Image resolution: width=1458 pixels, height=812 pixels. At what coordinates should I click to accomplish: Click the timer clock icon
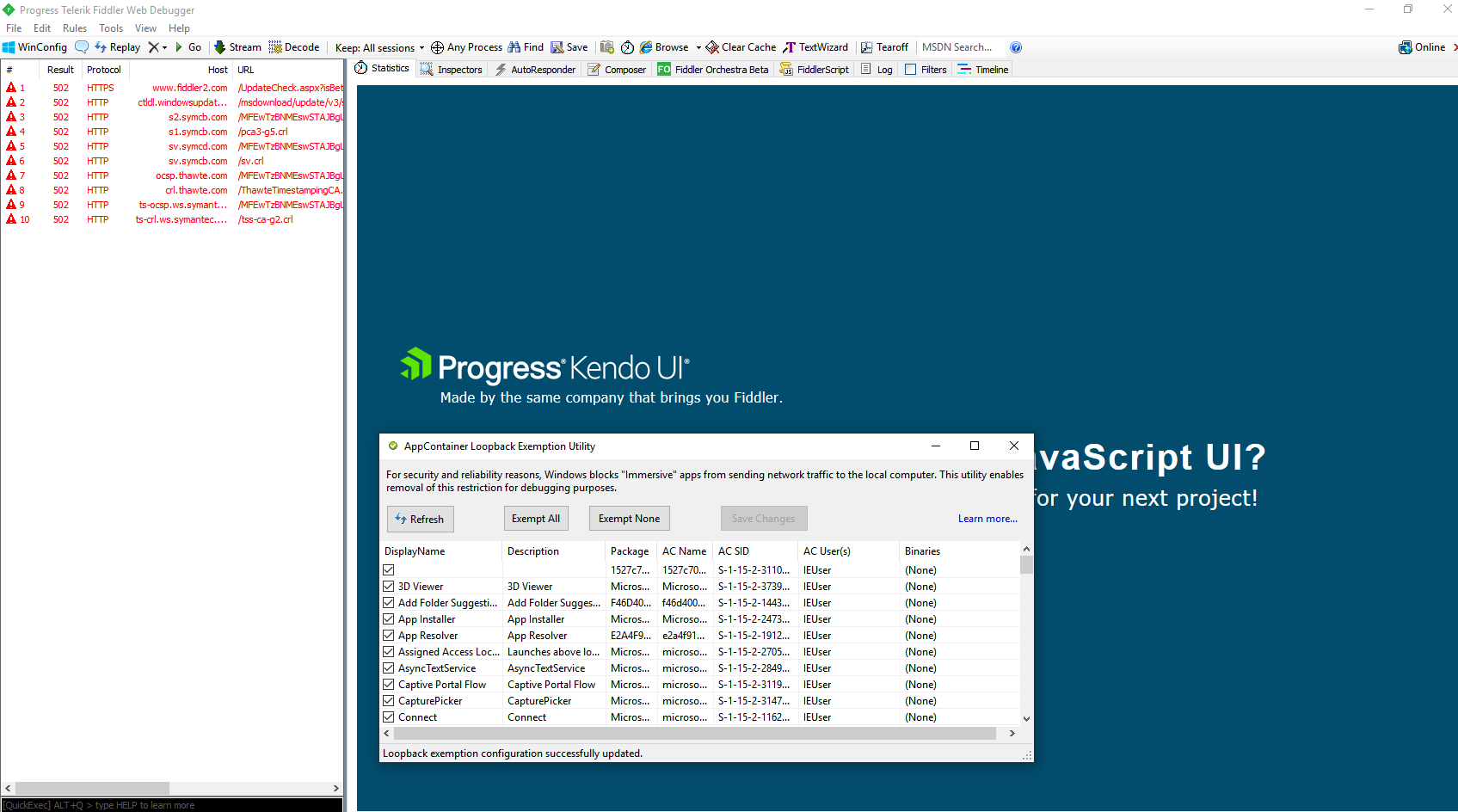(627, 47)
